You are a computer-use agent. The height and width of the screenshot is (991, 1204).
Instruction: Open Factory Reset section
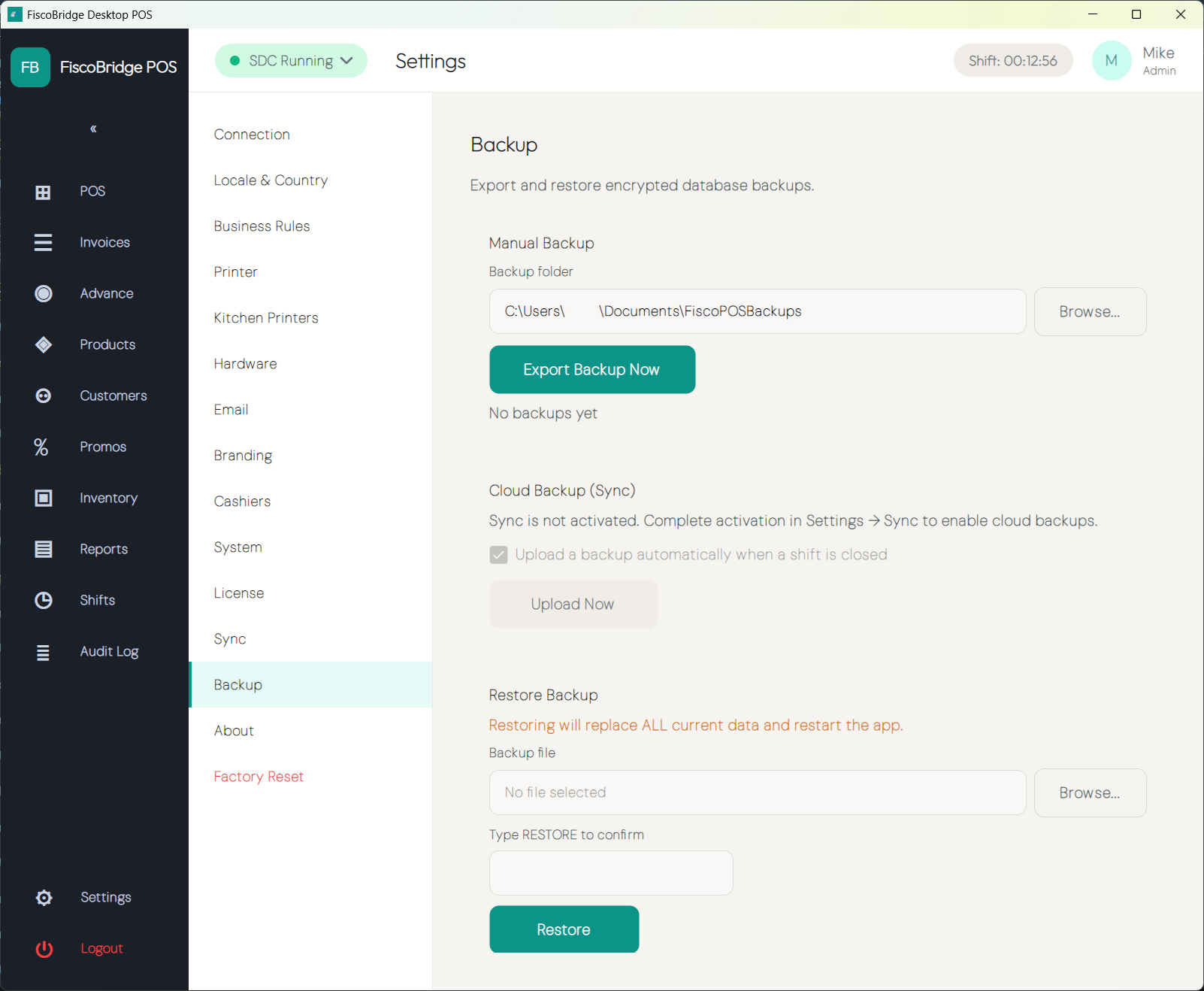(x=310, y=777)
